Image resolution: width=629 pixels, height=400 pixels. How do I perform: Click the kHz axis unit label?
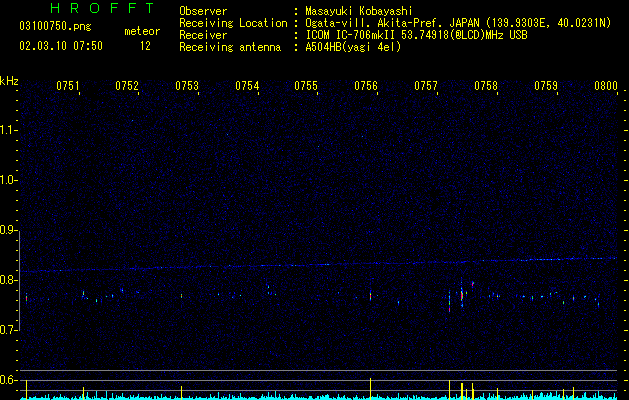pyautogui.click(x=9, y=81)
